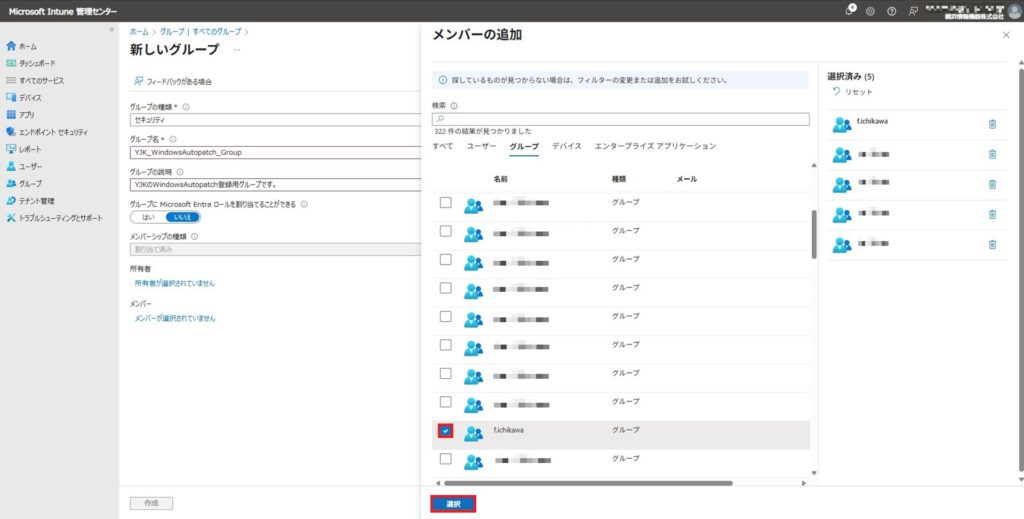Click the フィードバックがある場合 link
The image size is (1024, 519).
172,82
